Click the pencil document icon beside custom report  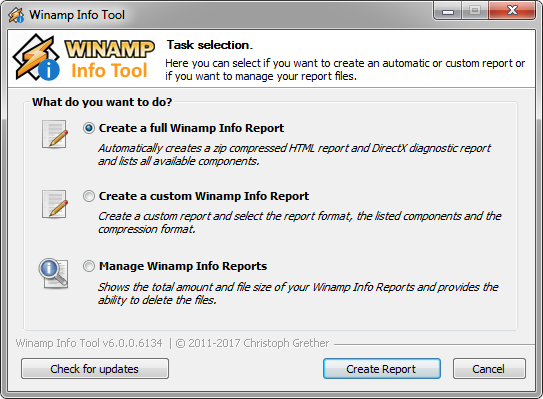click(55, 204)
